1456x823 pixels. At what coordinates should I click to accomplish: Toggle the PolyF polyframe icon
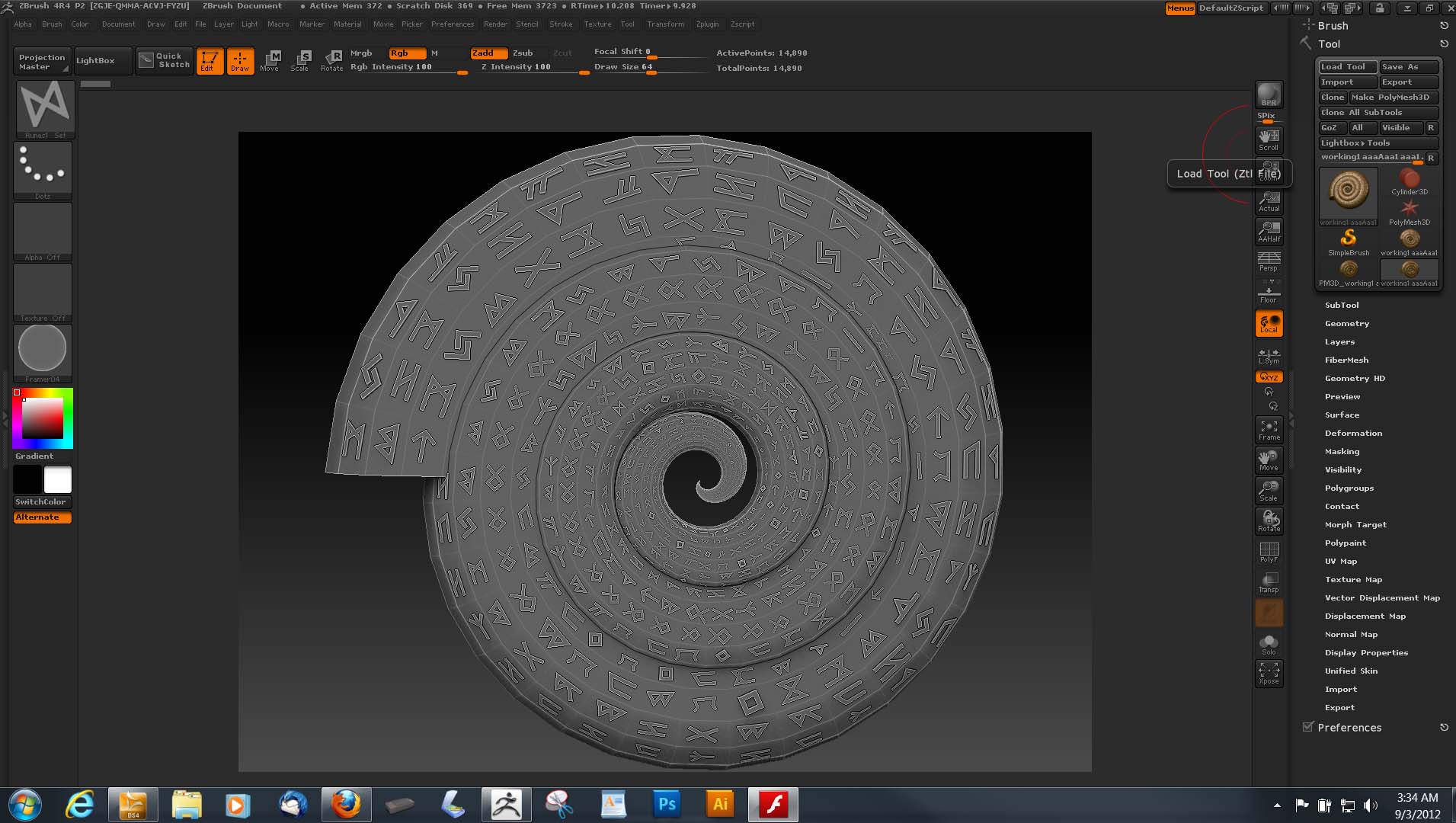click(x=1269, y=552)
